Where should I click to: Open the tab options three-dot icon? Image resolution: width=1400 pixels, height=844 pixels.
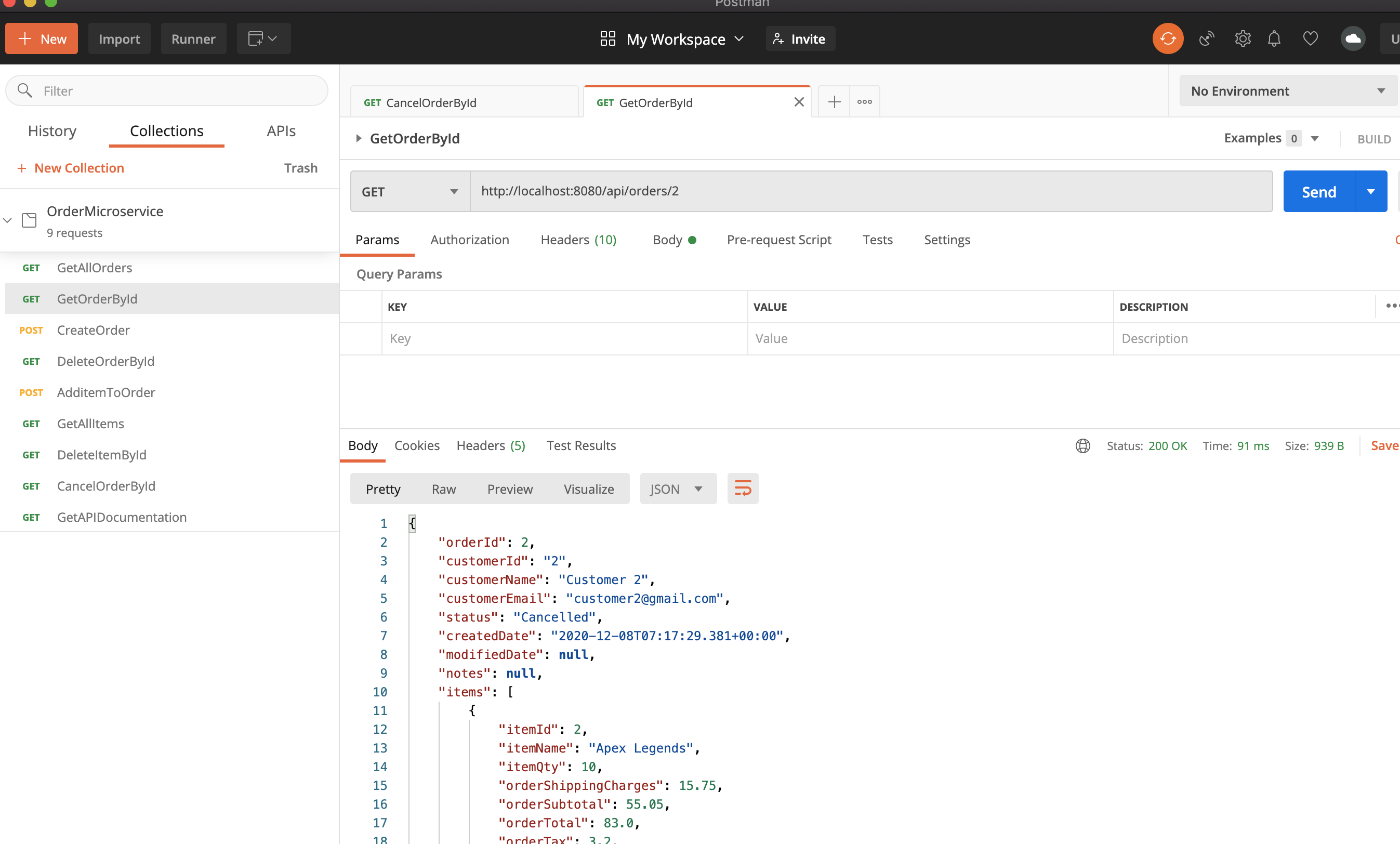pyautogui.click(x=864, y=102)
